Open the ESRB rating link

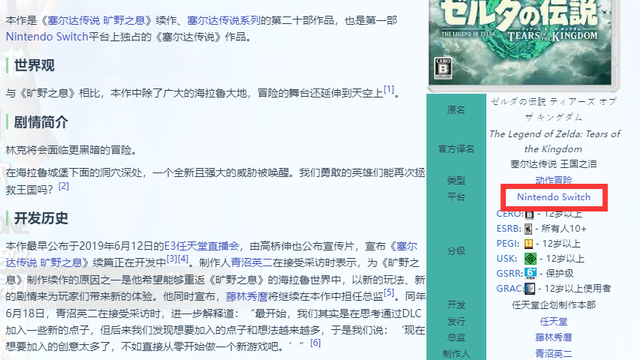click(x=509, y=229)
